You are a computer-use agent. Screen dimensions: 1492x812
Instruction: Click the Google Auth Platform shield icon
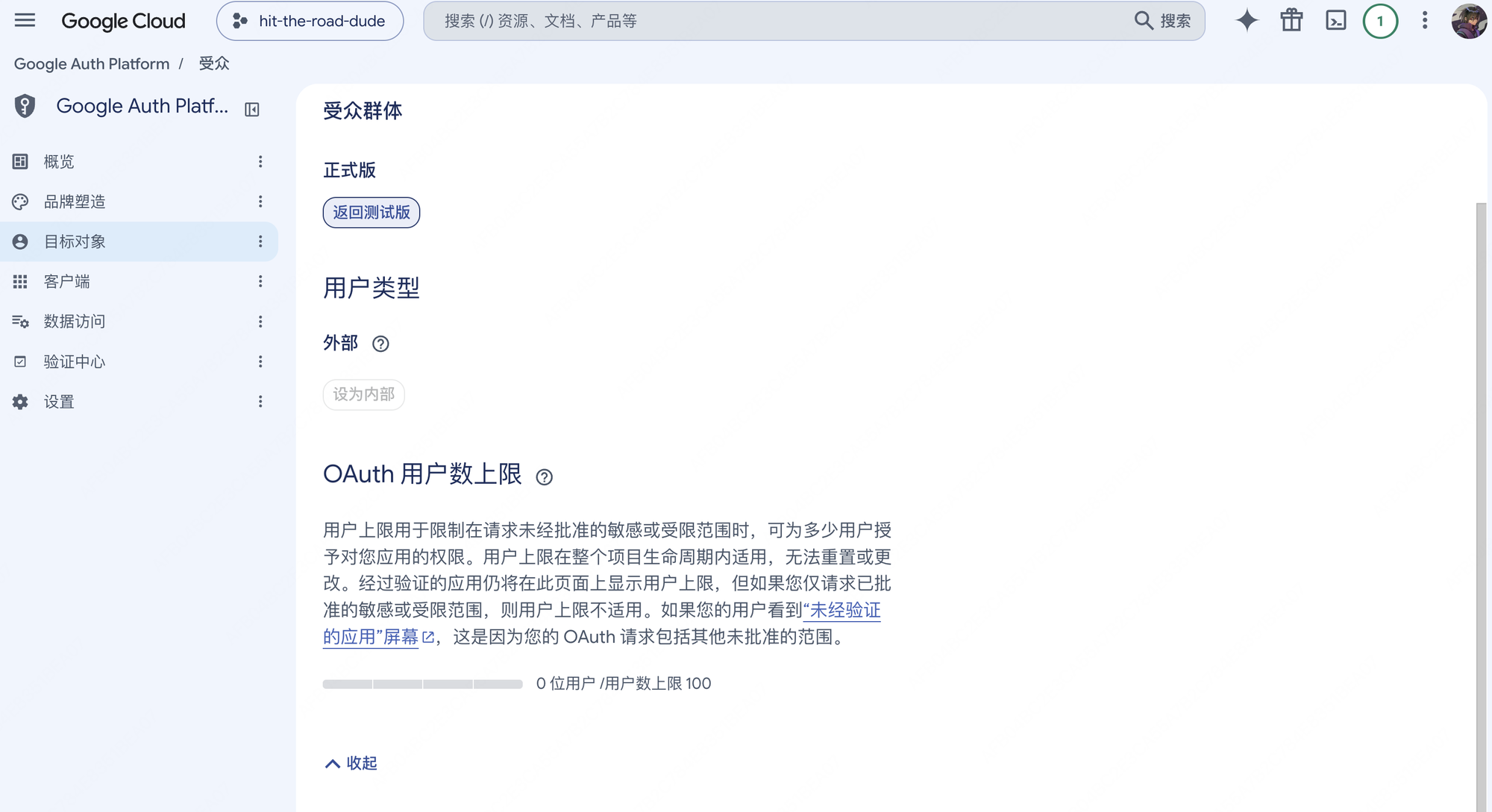[25, 106]
